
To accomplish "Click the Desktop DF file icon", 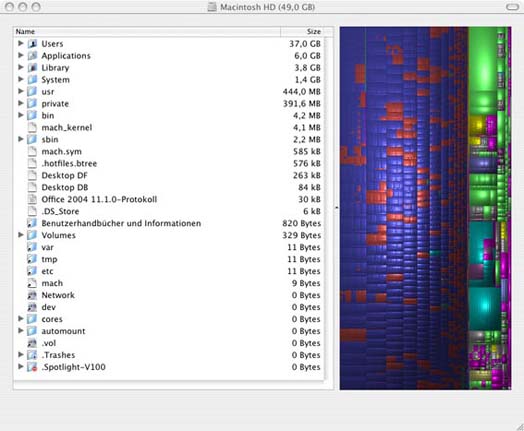I will point(32,175).
